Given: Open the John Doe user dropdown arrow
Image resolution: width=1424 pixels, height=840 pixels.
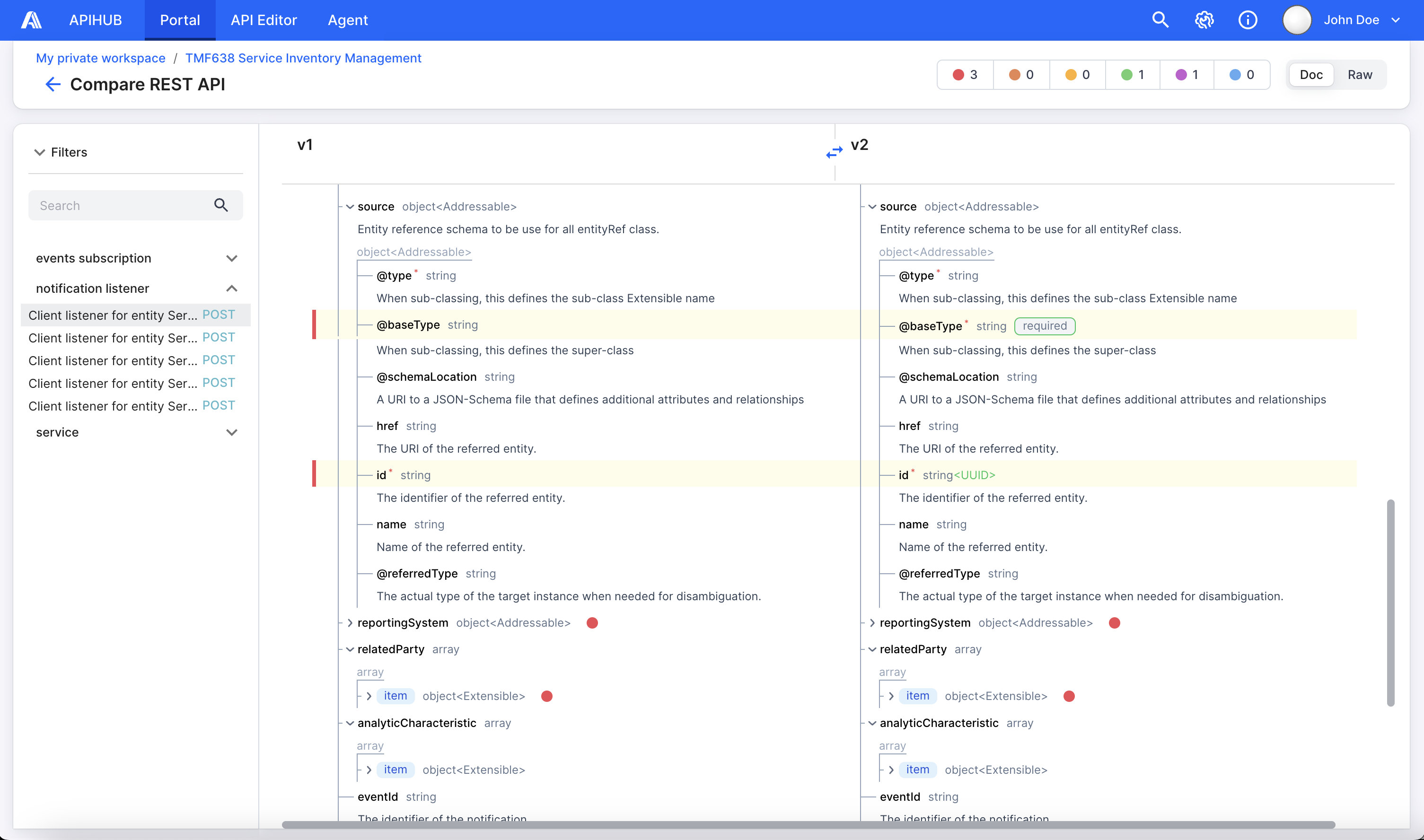Looking at the screenshot, I should [x=1396, y=20].
